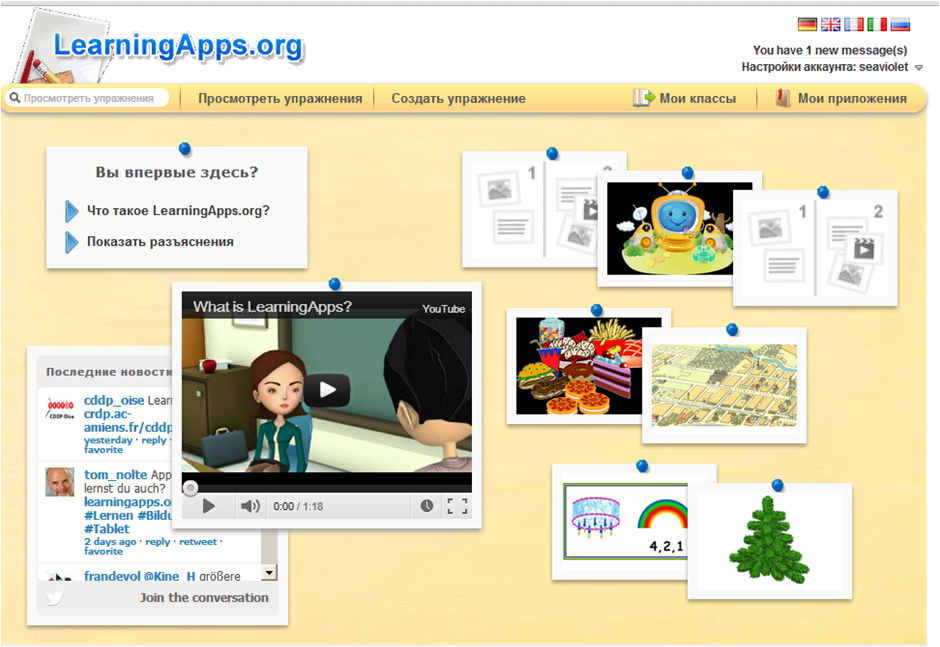This screenshot has width=940, height=647.
Task: Click the Настройки аккаунта: seaviolet link
Action: pyautogui.click(x=825, y=67)
